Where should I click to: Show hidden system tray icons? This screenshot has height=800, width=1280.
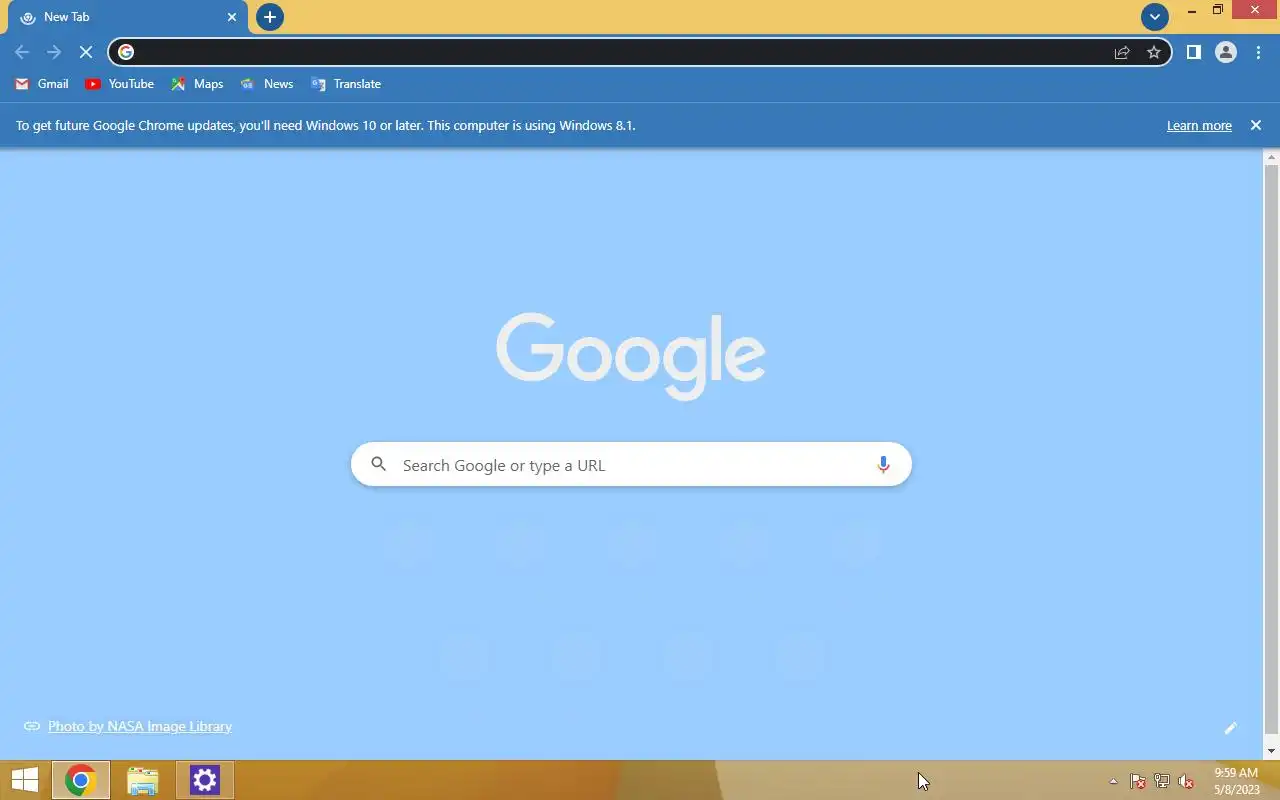point(1113,781)
